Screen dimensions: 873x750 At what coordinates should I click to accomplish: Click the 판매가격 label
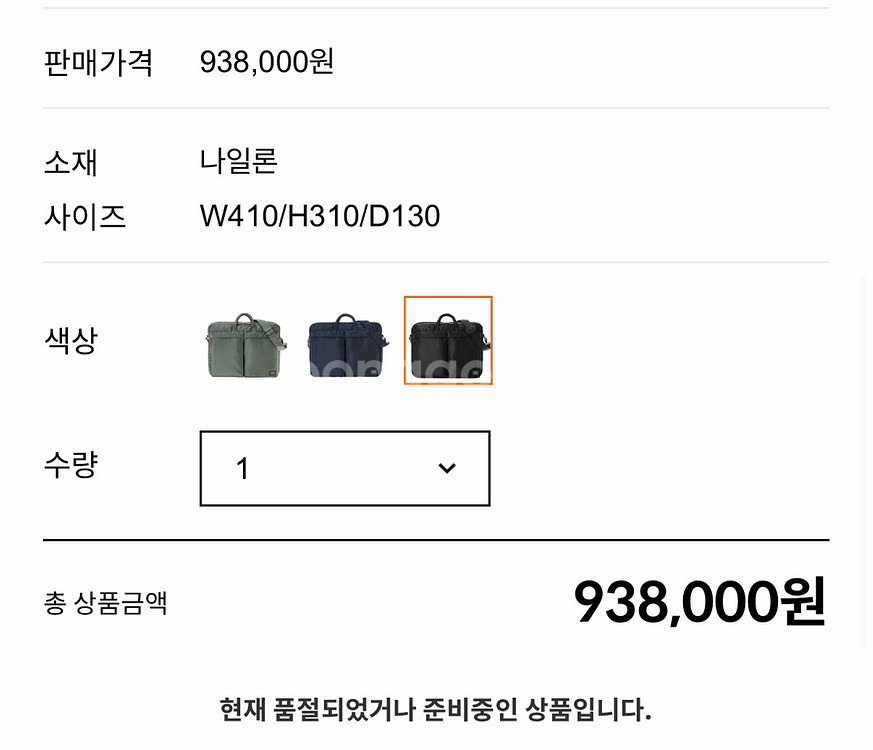(98, 62)
